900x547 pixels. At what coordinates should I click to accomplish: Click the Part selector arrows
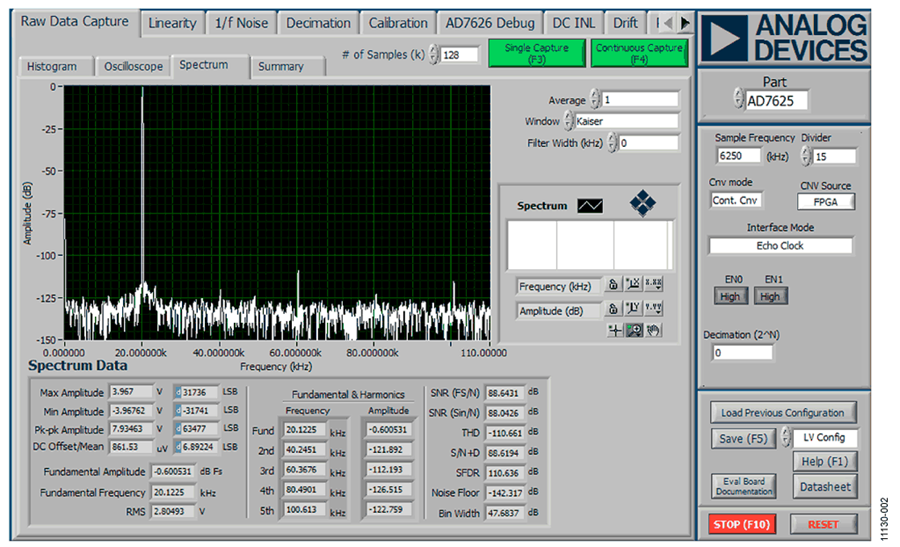(x=739, y=99)
